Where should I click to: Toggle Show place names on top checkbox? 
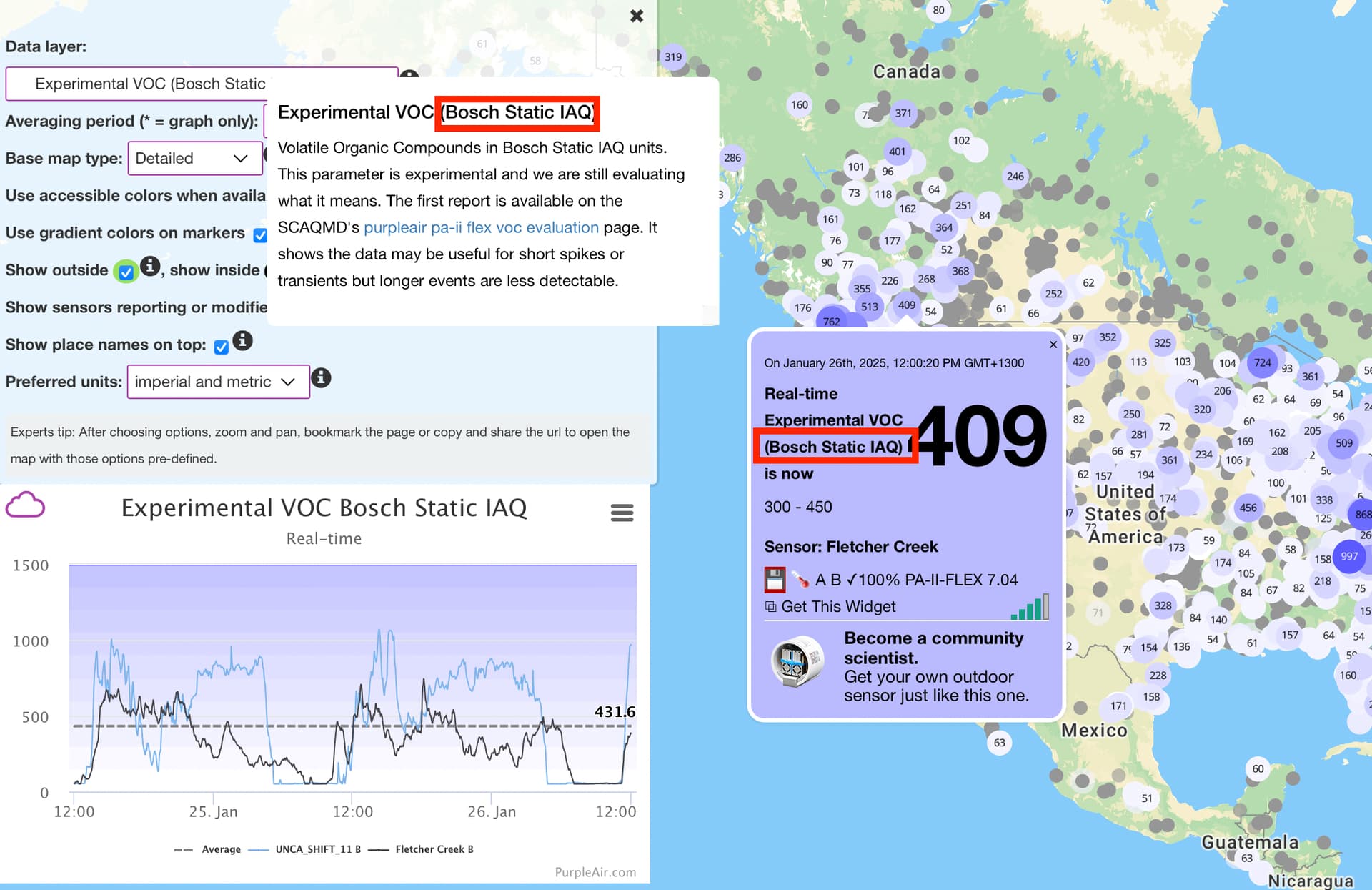(x=222, y=347)
